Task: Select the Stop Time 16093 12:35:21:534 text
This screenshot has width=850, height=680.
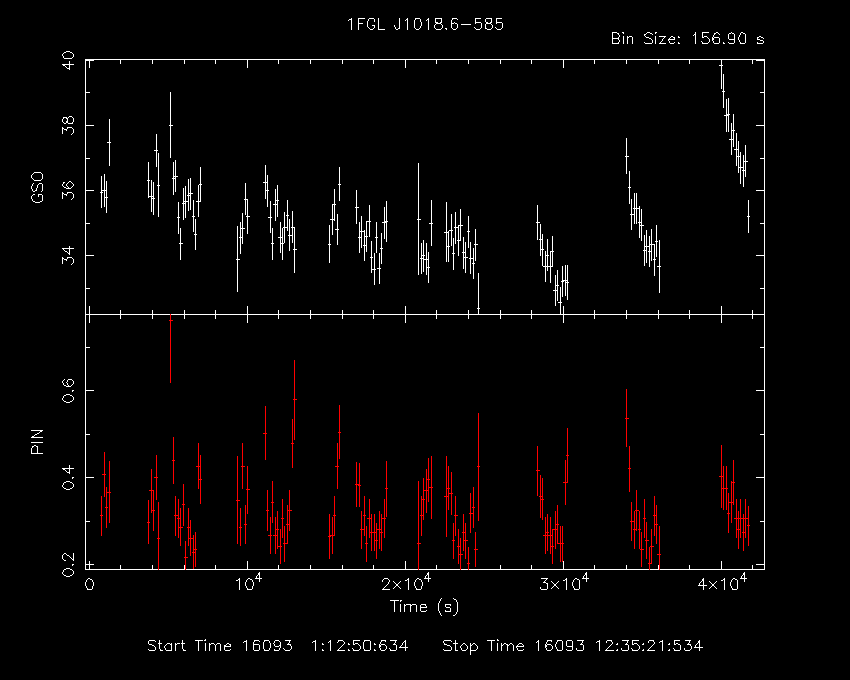Action: [x=572, y=646]
